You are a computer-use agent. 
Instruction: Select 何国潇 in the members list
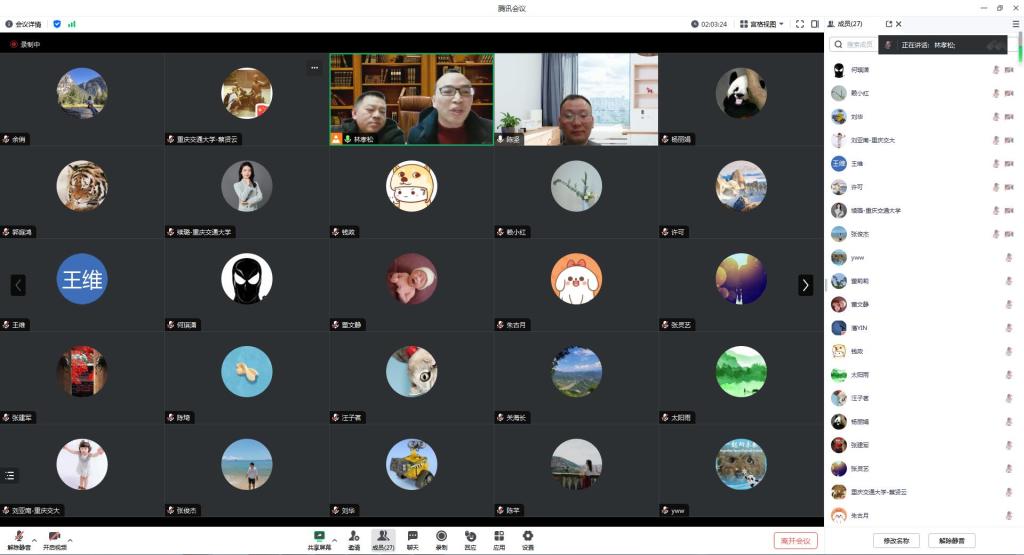tap(923, 70)
